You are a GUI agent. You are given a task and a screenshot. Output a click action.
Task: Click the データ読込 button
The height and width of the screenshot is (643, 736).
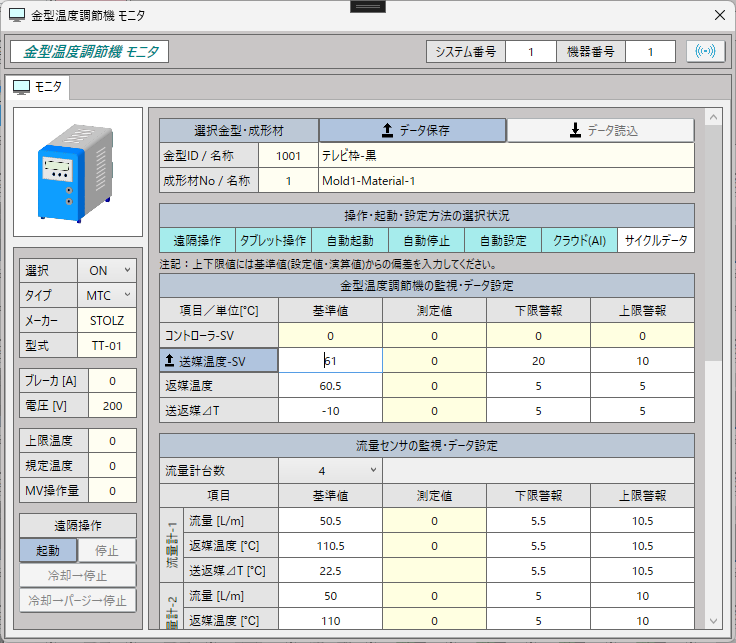pos(600,130)
